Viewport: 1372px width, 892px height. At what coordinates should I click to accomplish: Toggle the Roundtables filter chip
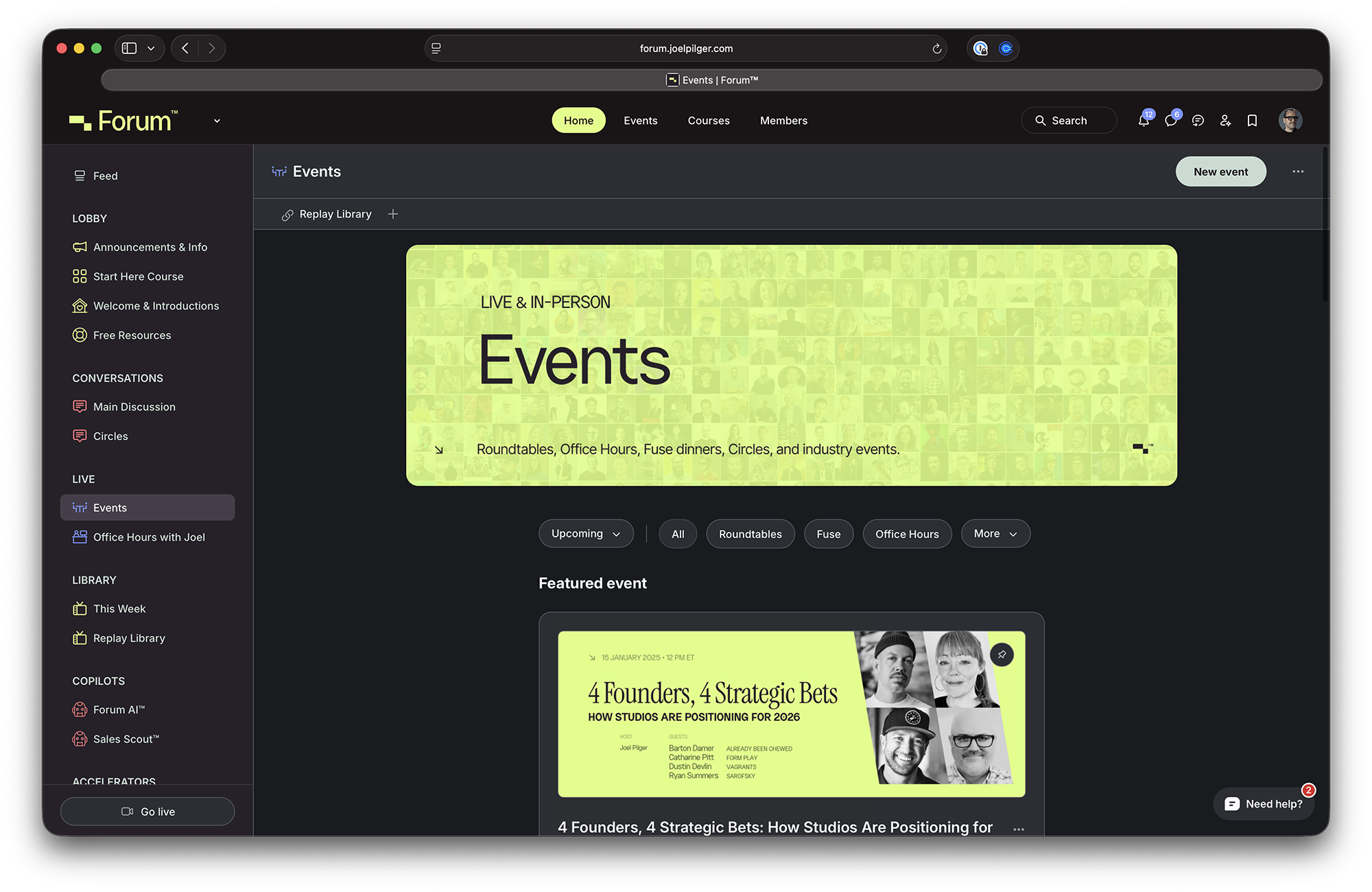click(x=750, y=534)
